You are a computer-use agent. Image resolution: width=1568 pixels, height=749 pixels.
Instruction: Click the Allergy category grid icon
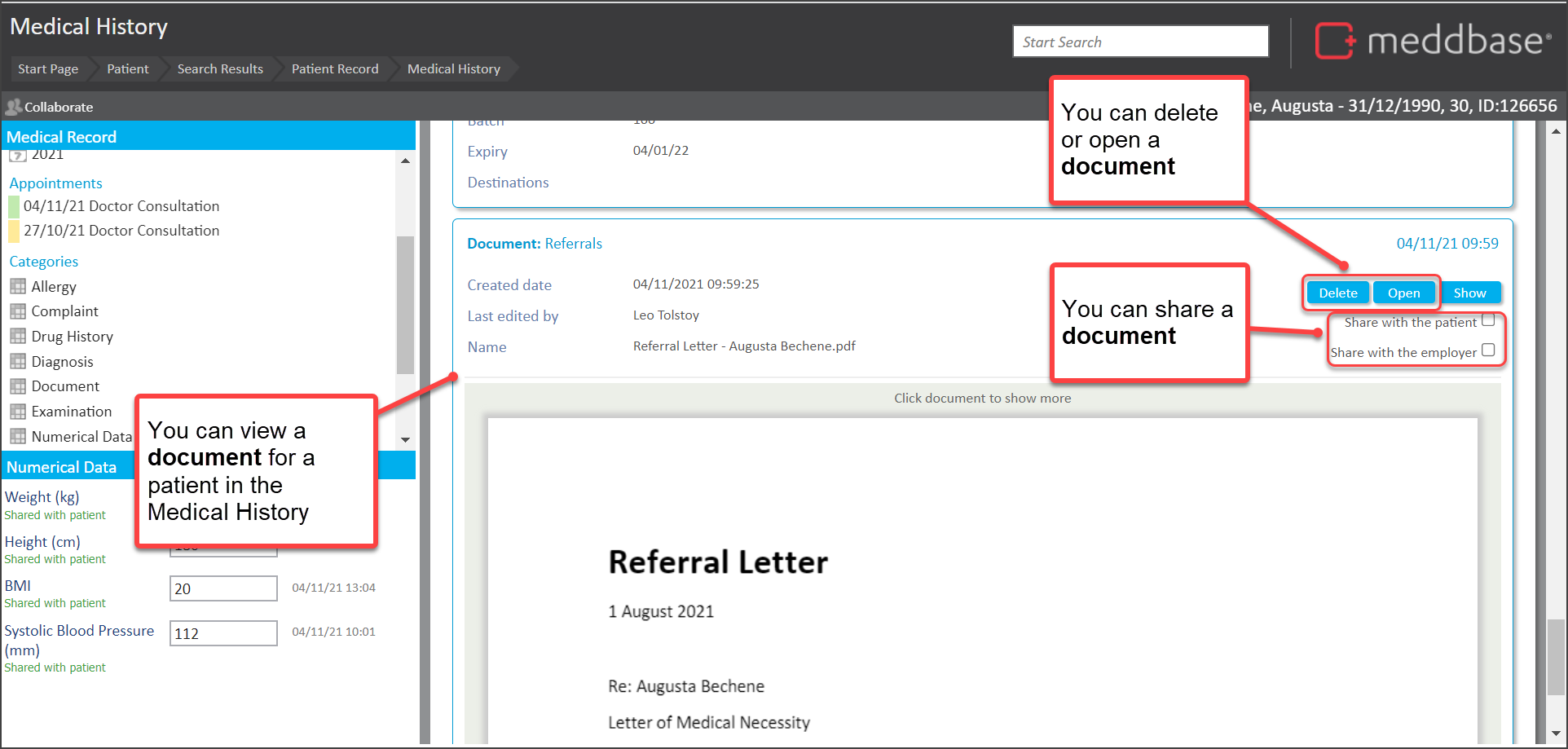18,286
